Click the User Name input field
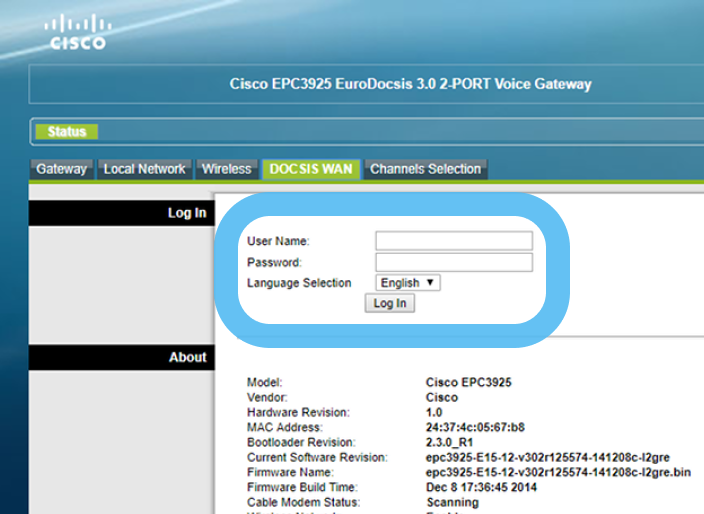This screenshot has height=514, width=704. (453, 241)
